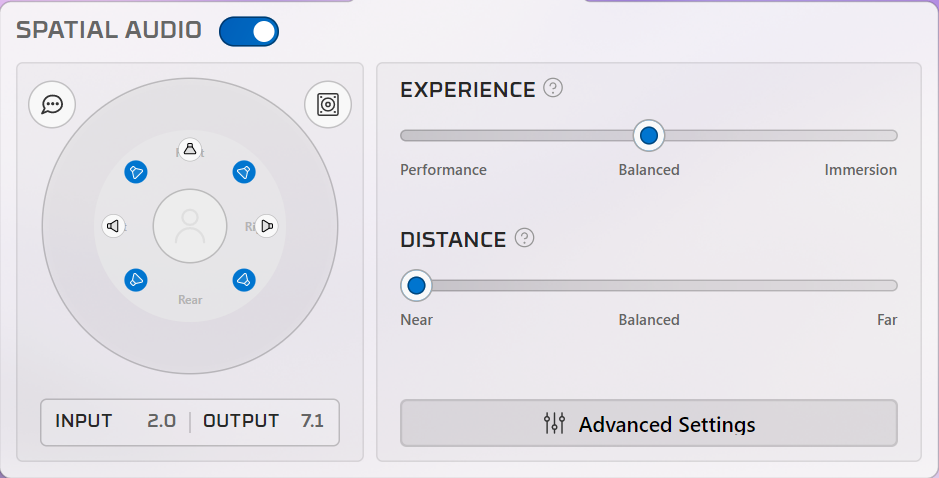Click the EXPERIENCE heading
The width and height of the screenshot is (939, 478).
tap(468, 90)
